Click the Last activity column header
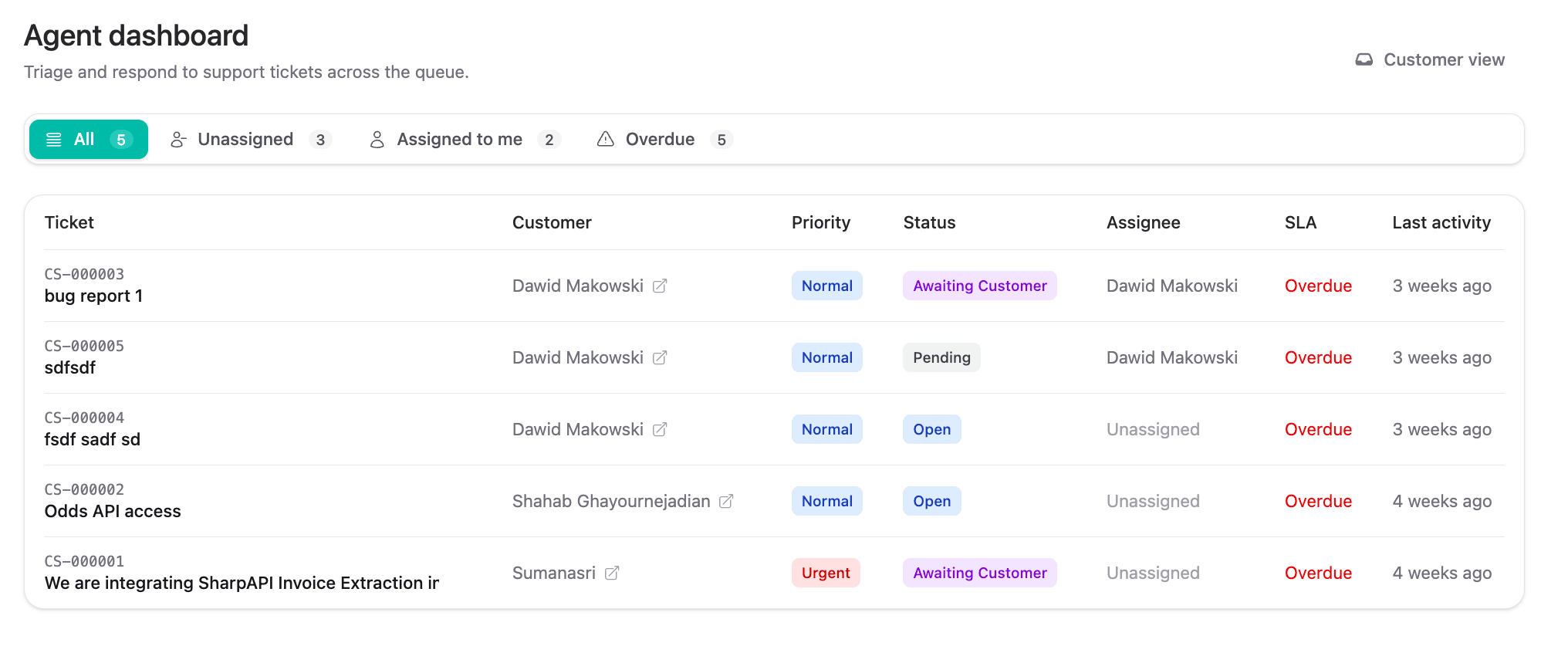Image resolution: width=1568 pixels, height=653 pixels. pos(1441,223)
